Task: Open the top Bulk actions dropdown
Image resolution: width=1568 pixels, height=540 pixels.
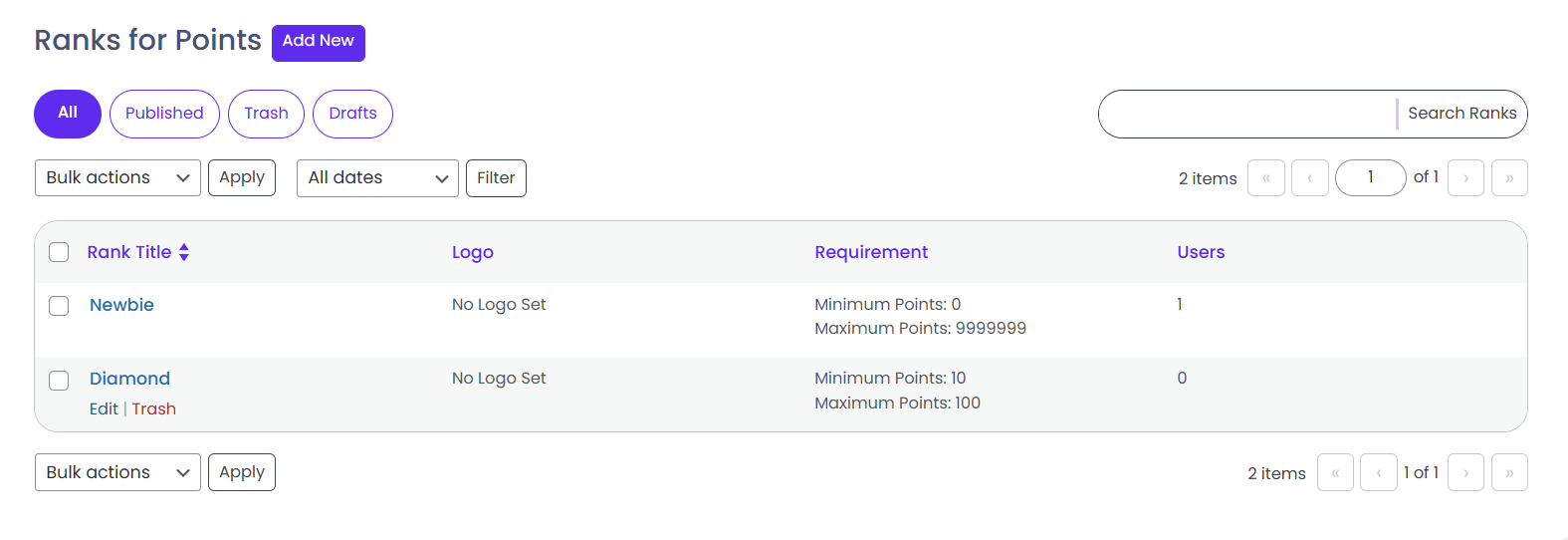Action: click(x=117, y=178)
